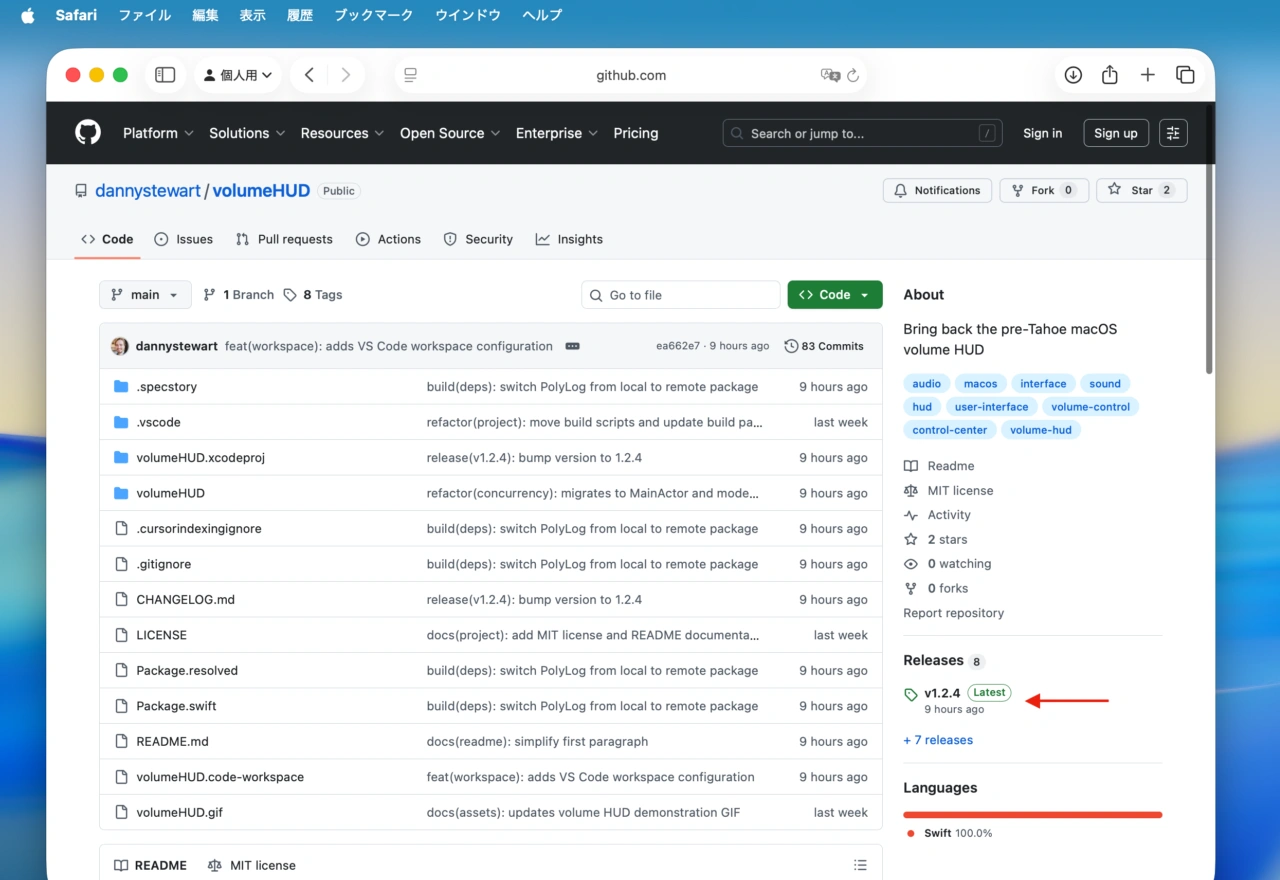Viewport: 1280px width, 880px height.
Task: Toggle Notifications for this repository
Action: click(937, 190)
